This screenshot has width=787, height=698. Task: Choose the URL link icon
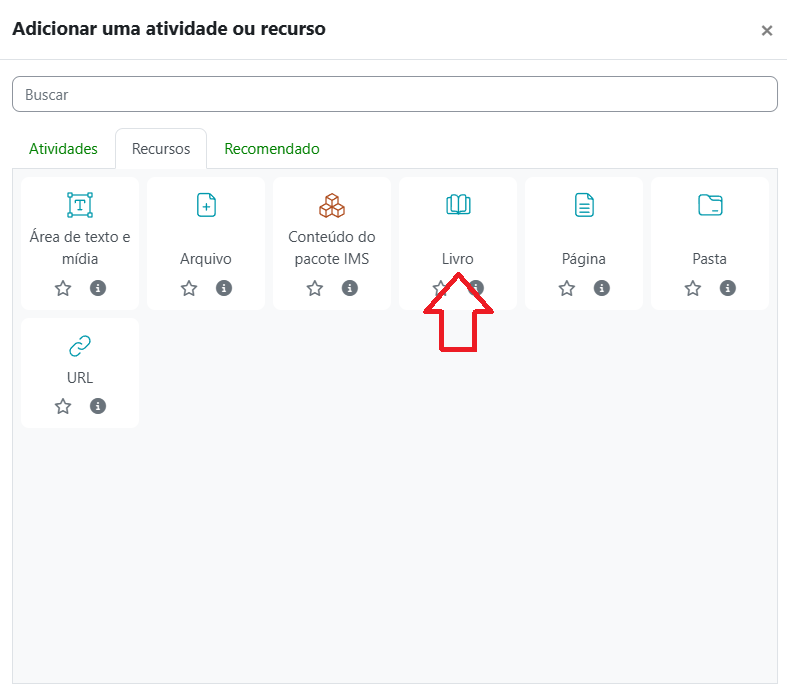click(x=80, y=346)
